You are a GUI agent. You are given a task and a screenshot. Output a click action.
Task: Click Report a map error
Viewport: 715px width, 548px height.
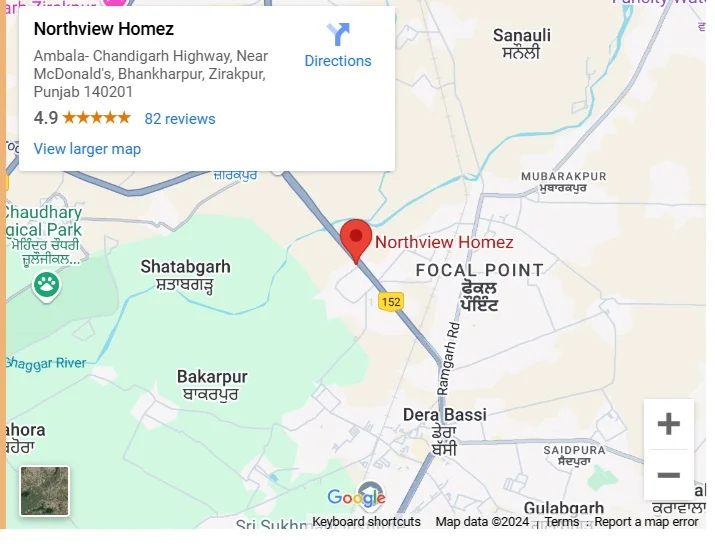646,522
